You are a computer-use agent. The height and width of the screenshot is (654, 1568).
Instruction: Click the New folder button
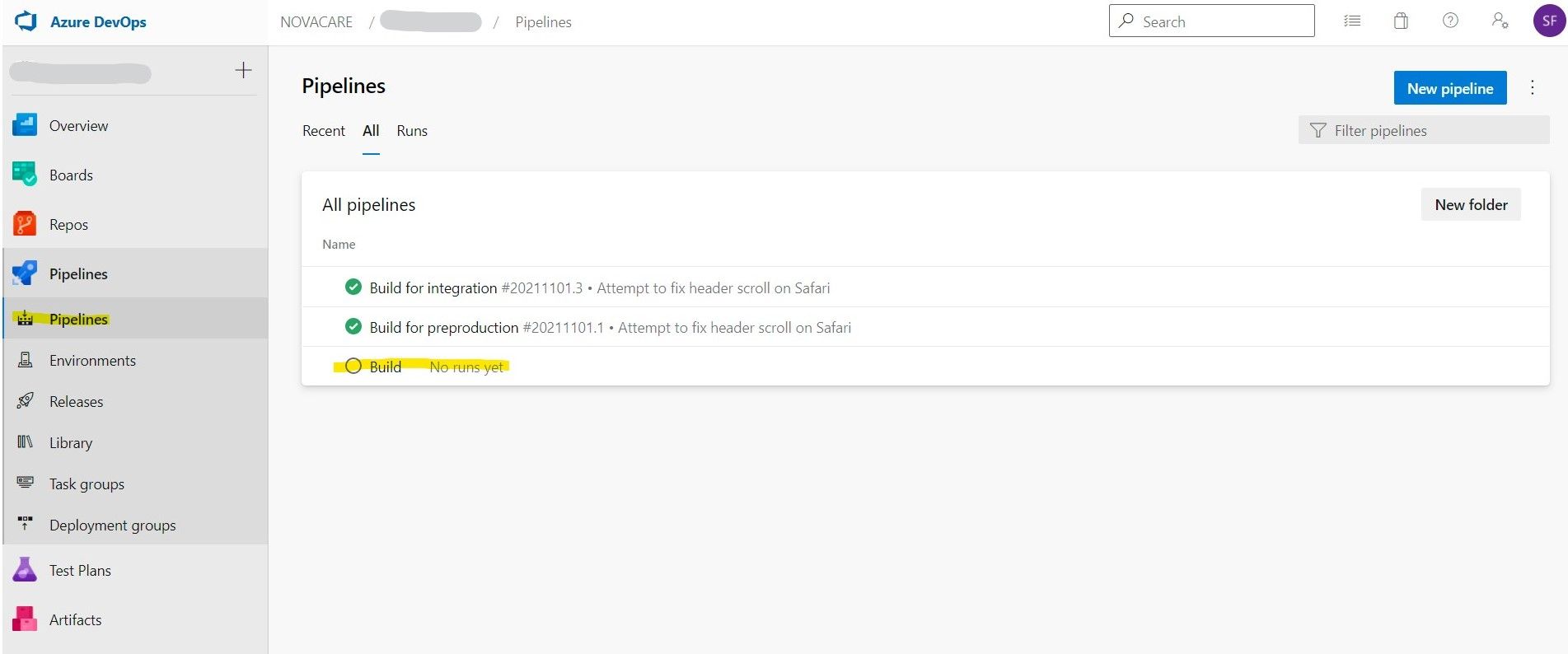click(x=1471, y=204)
